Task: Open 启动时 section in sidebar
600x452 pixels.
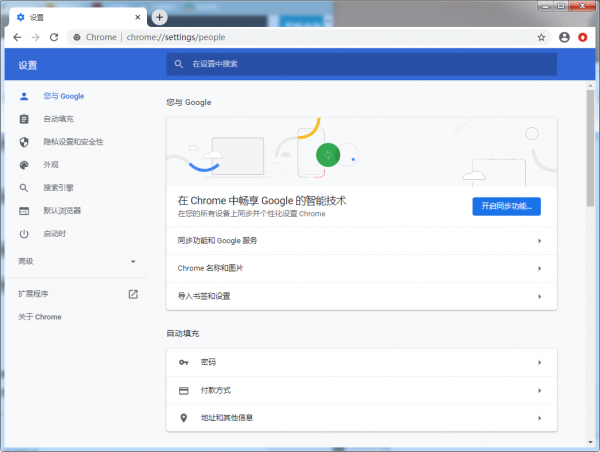Action: (x=54, y=234)
